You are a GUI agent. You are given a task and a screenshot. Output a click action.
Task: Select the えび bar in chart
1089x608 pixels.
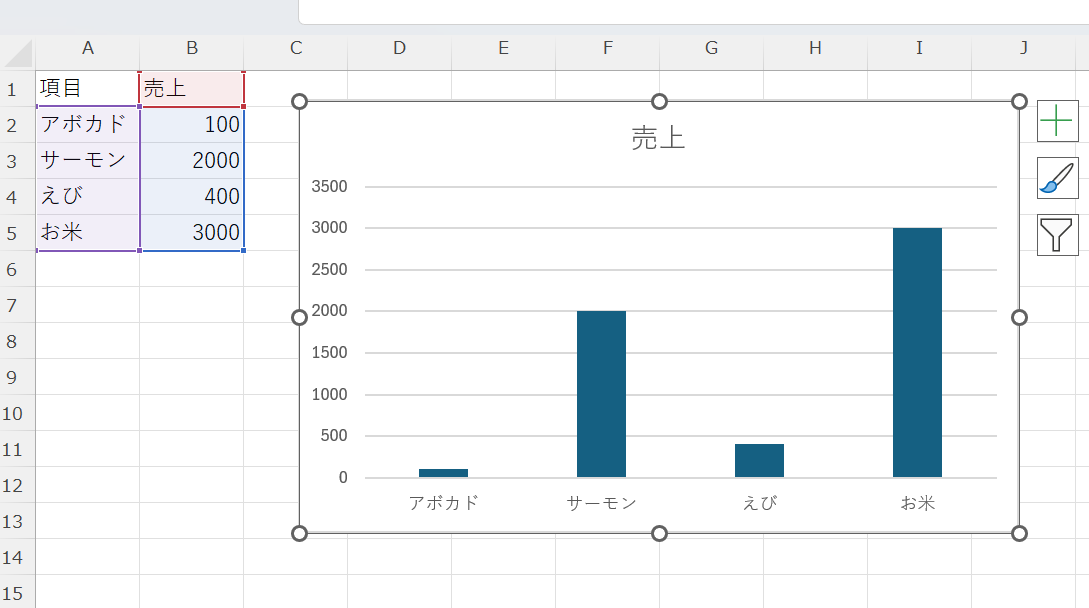click(x=759, y=460)
